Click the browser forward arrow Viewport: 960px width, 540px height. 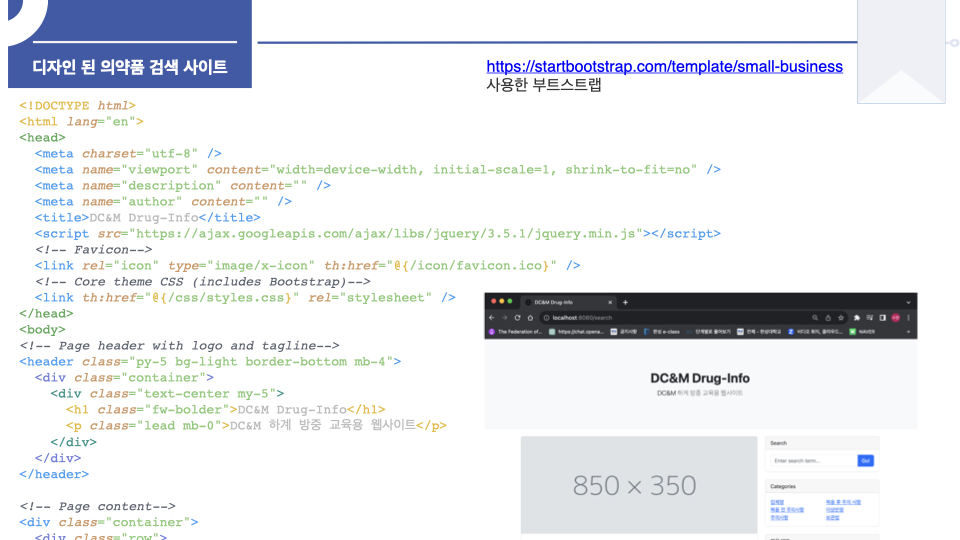504,318
